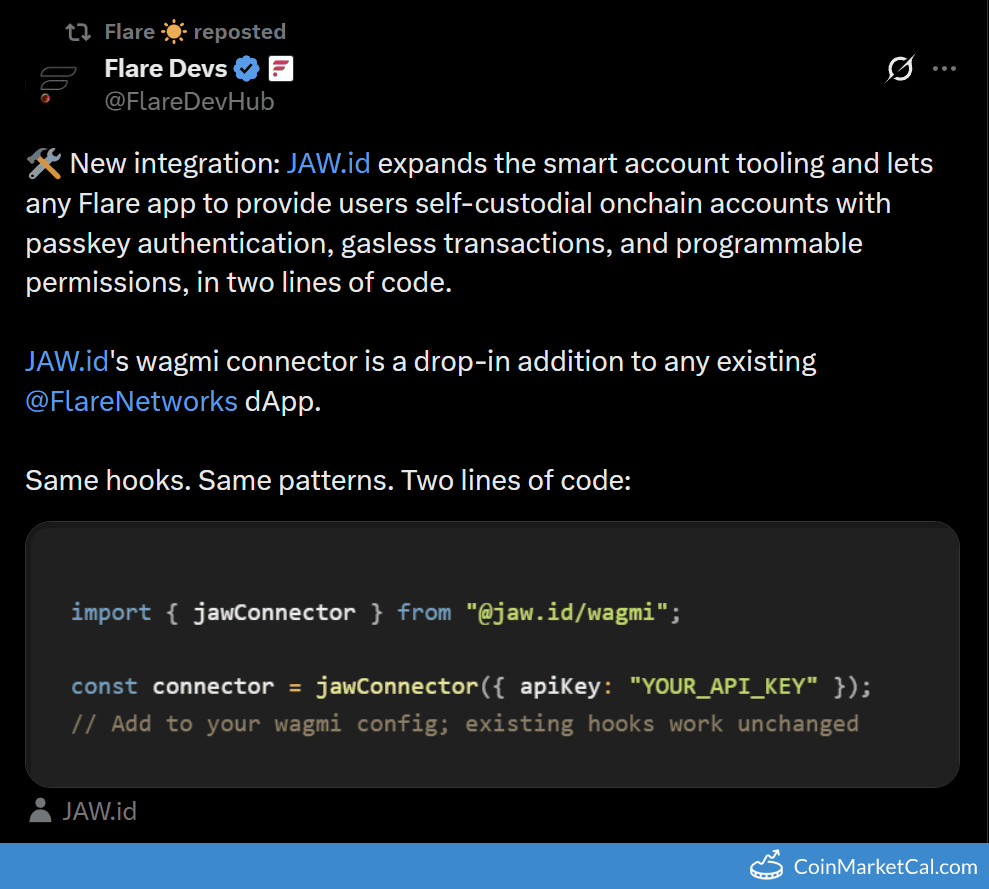The image size is (989, 889).
Task: Click the hammer and wrench emoji
Action: click(x=44, y=163)
